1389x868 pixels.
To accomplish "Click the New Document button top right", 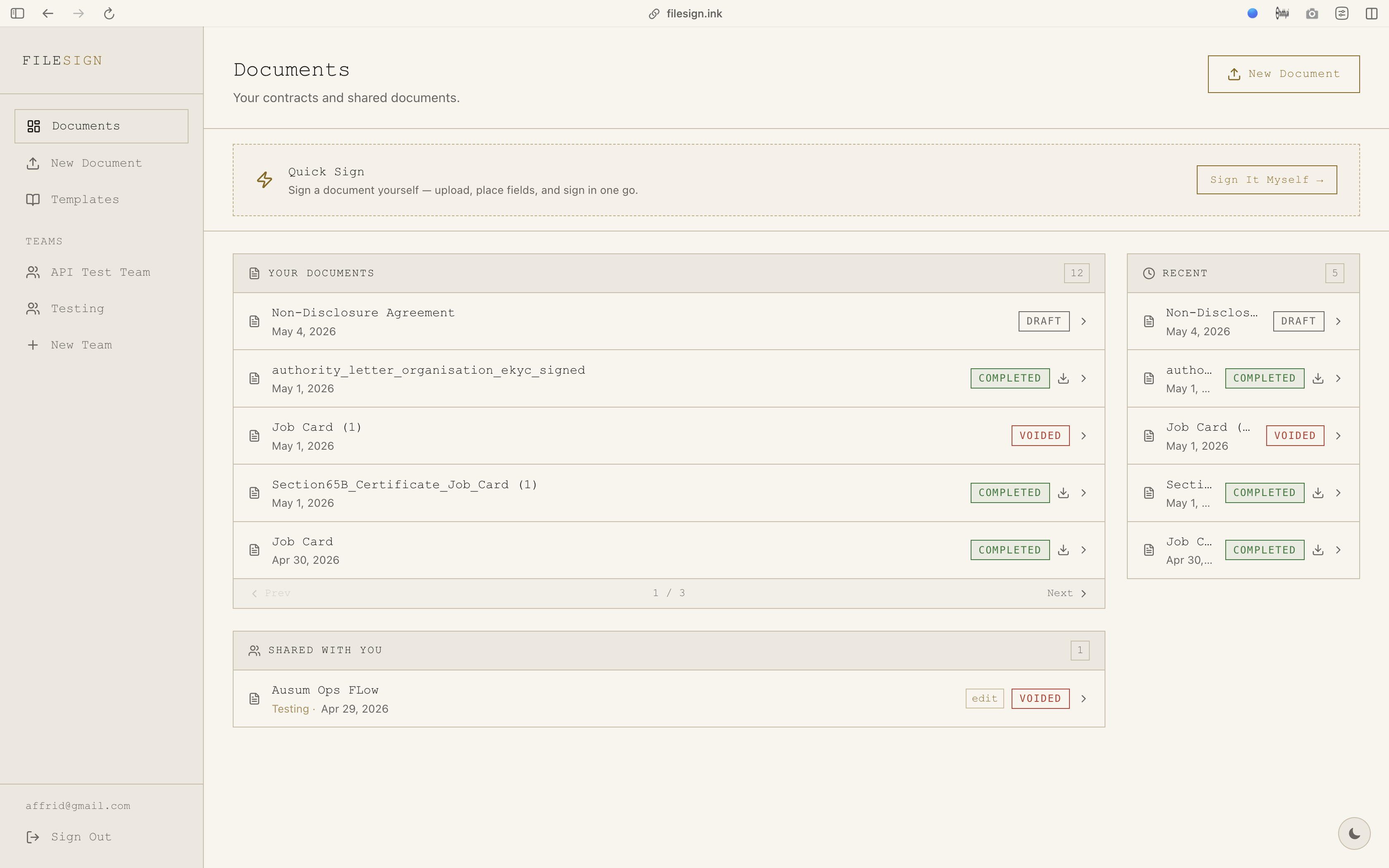I will click(x=1284, y=74).
